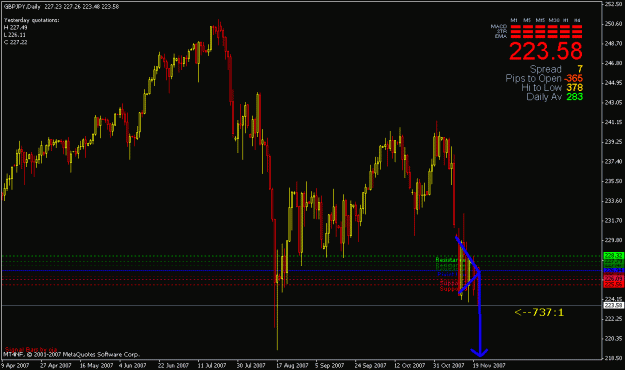Click the green 228.32 resistance price tag
Viewport: 625px width, 370px height.
(613, 255)
